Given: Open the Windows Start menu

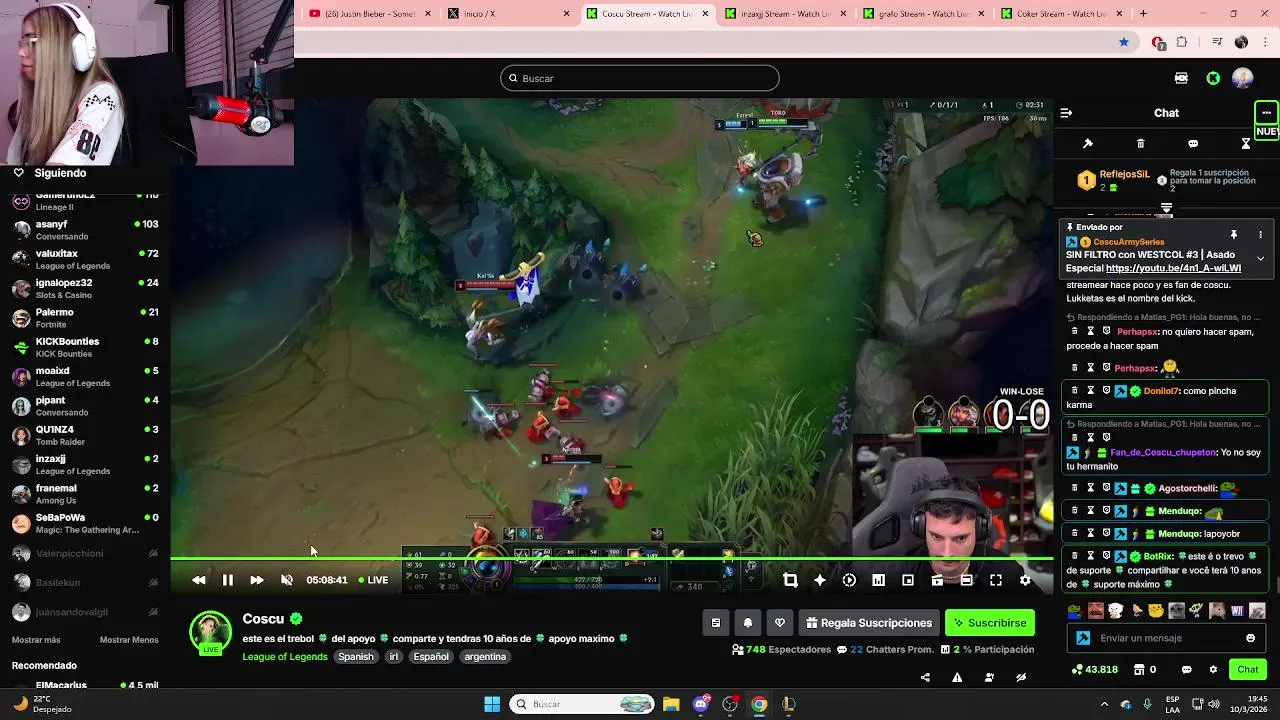Looking at the screenshot, I should point(492,704).
